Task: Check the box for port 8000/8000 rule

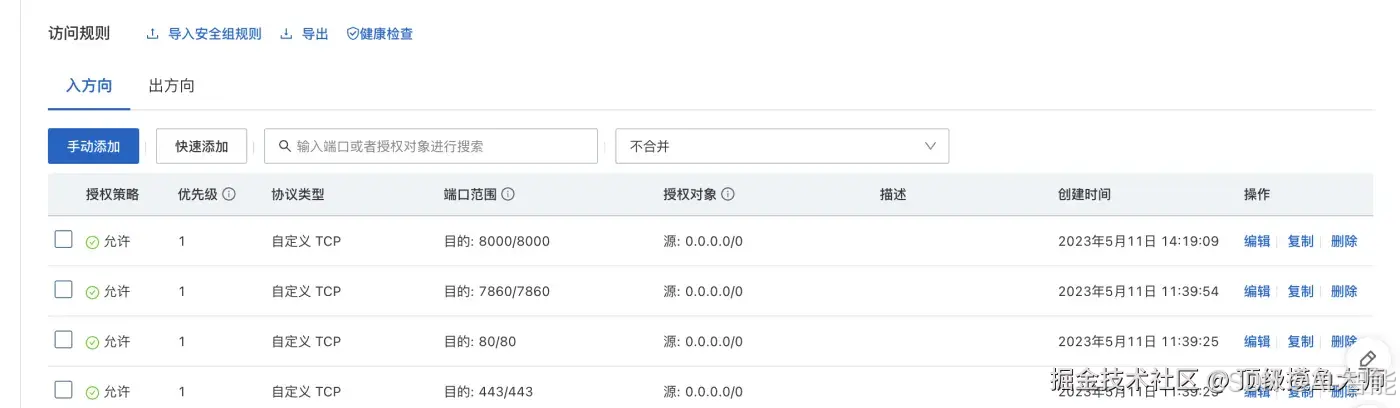Action: pyautogui.click(x=63, y=239)
